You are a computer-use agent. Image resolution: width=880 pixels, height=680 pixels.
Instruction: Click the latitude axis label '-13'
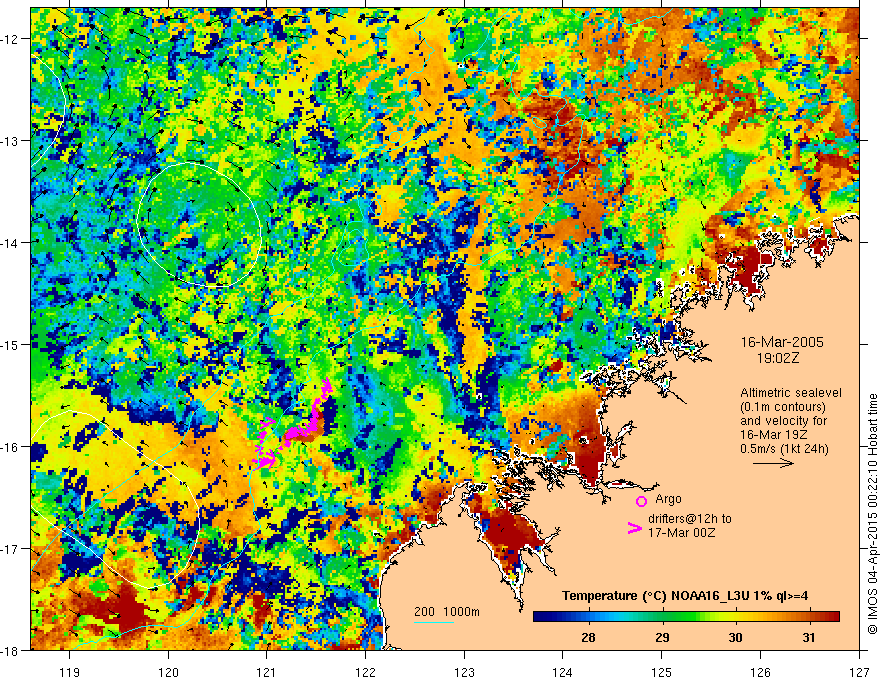pyautogui.click(x=10, y=141)
